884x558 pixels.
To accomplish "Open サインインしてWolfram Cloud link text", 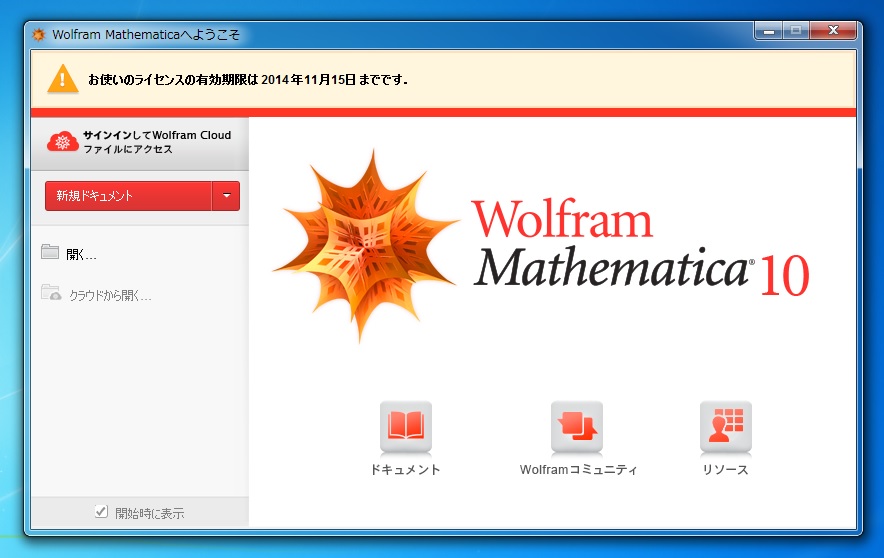I will 157,142.
